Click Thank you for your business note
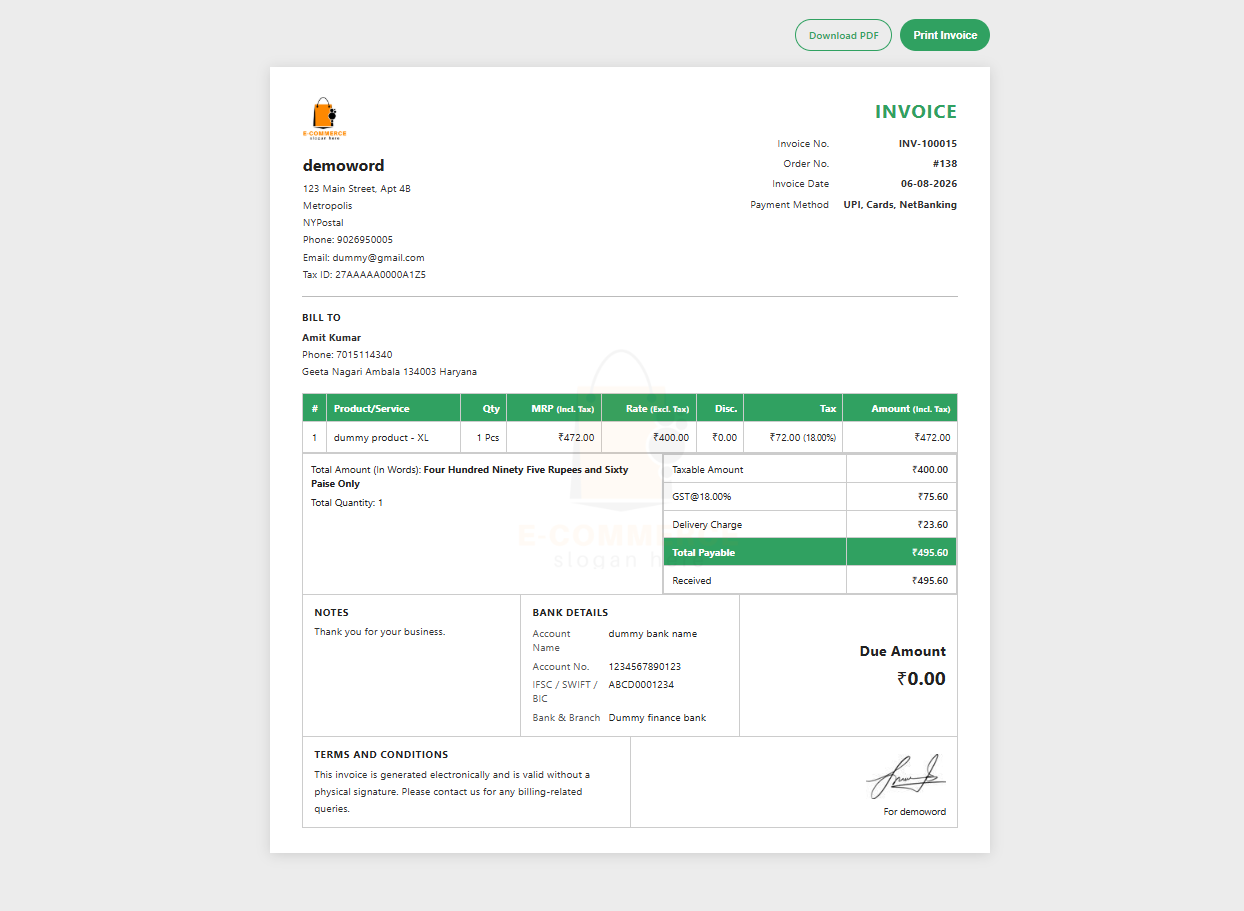The height and width of the screenshot is (911, 1244). point(380,632)
